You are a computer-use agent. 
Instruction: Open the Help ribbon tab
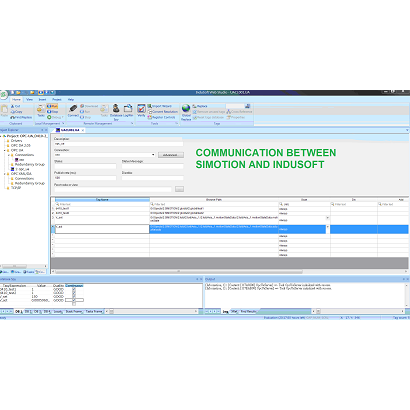[x=71, y=99]
